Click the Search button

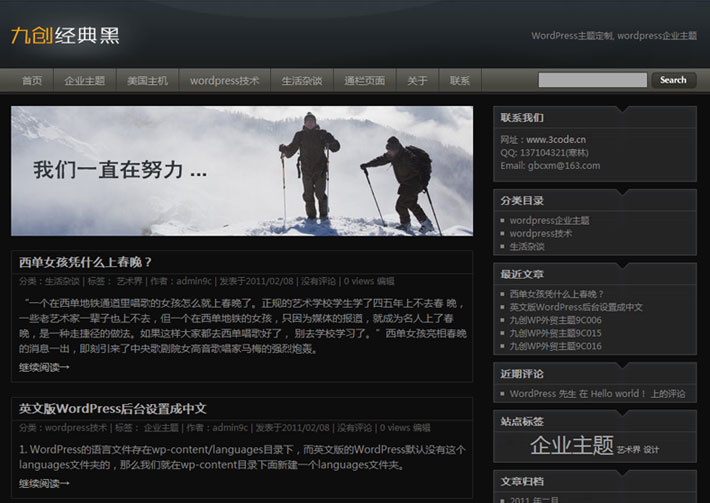[x=673, y=80]
